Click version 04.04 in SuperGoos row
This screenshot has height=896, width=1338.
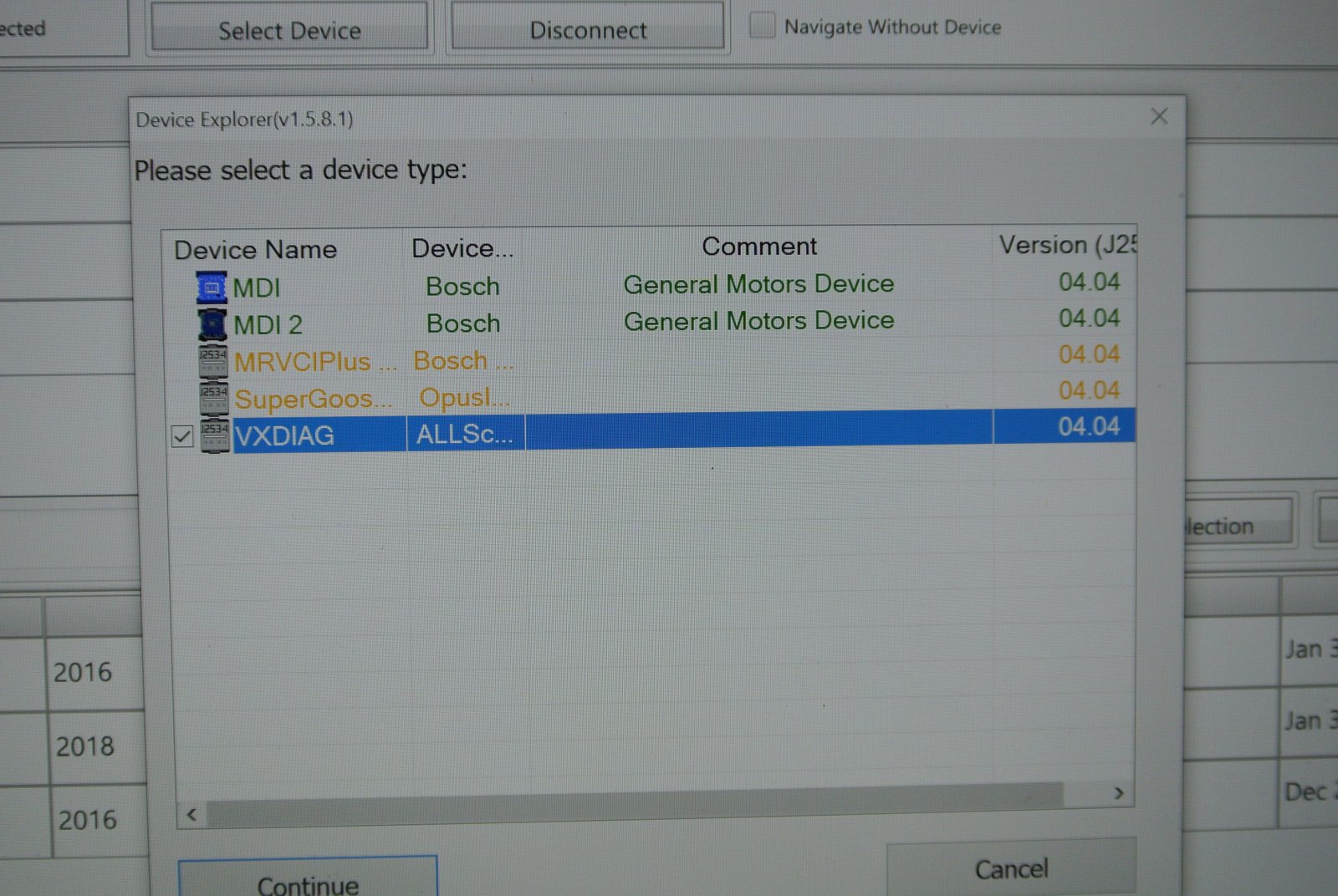click(1089, 390)
